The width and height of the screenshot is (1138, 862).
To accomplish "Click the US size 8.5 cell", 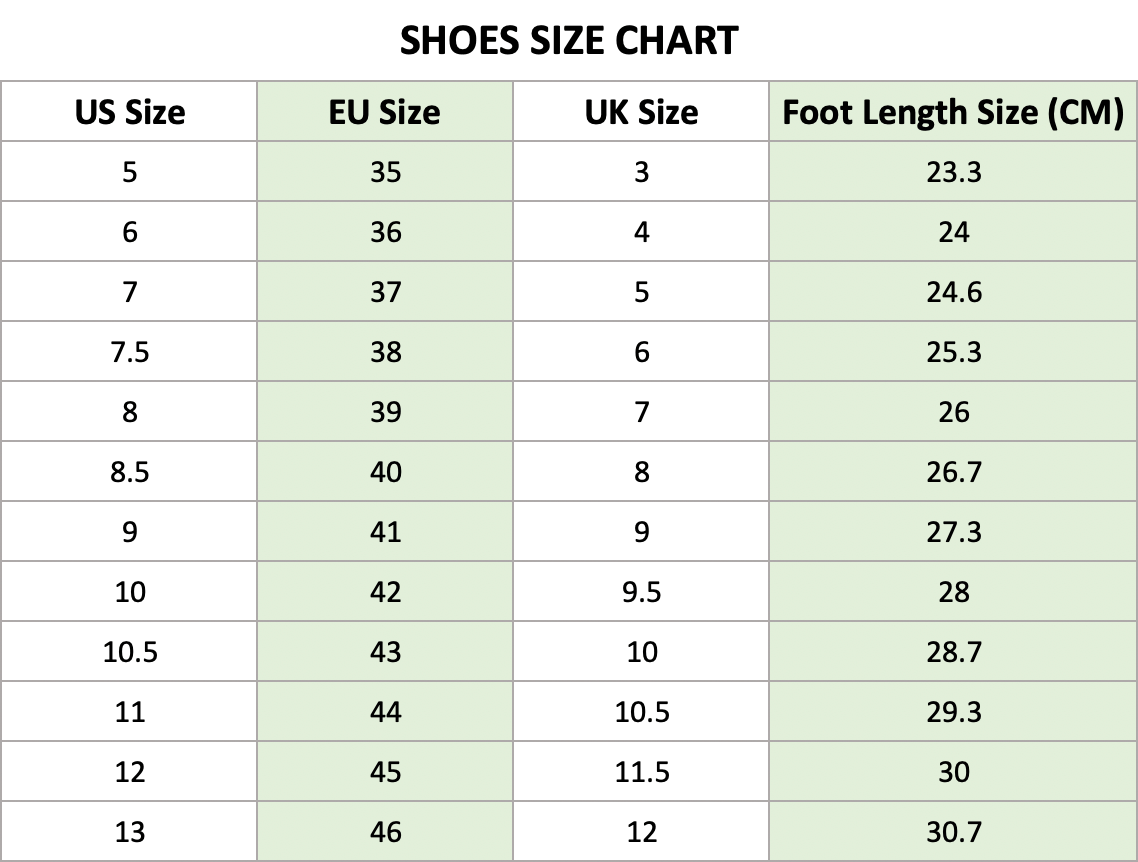I will click(x=129, y=472).
